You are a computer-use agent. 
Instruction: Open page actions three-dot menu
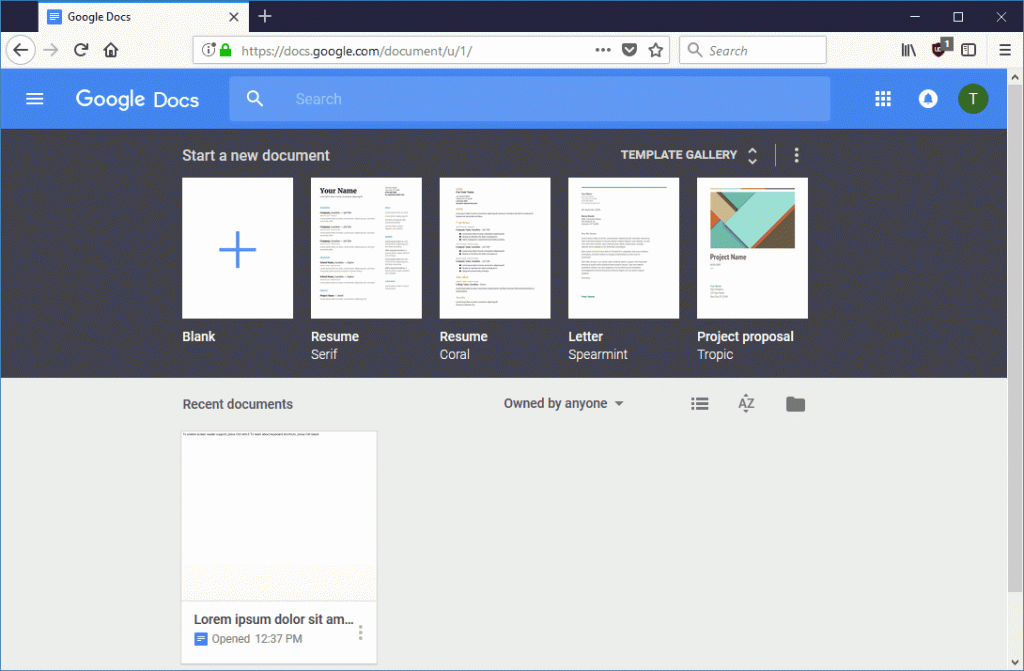(603, 50)
